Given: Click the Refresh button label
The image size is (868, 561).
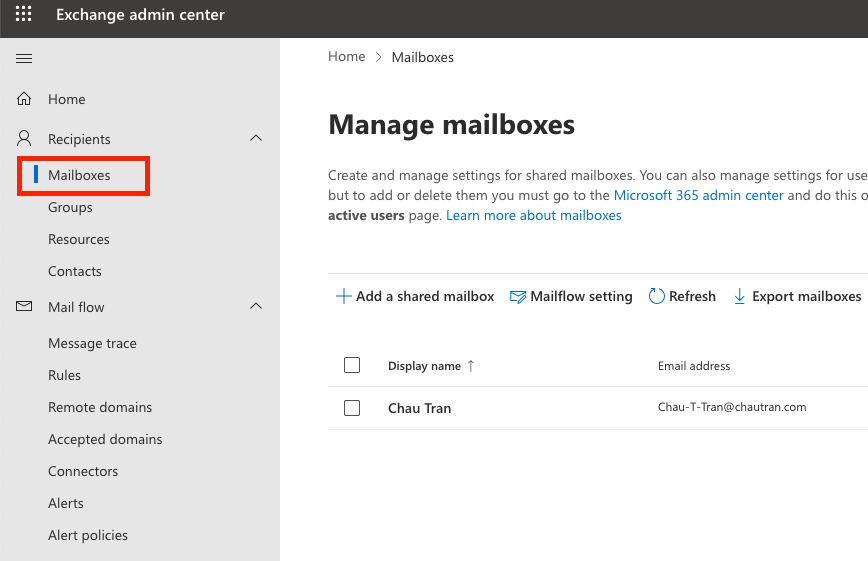Looking at the screenshot, I should click(692, 296).
